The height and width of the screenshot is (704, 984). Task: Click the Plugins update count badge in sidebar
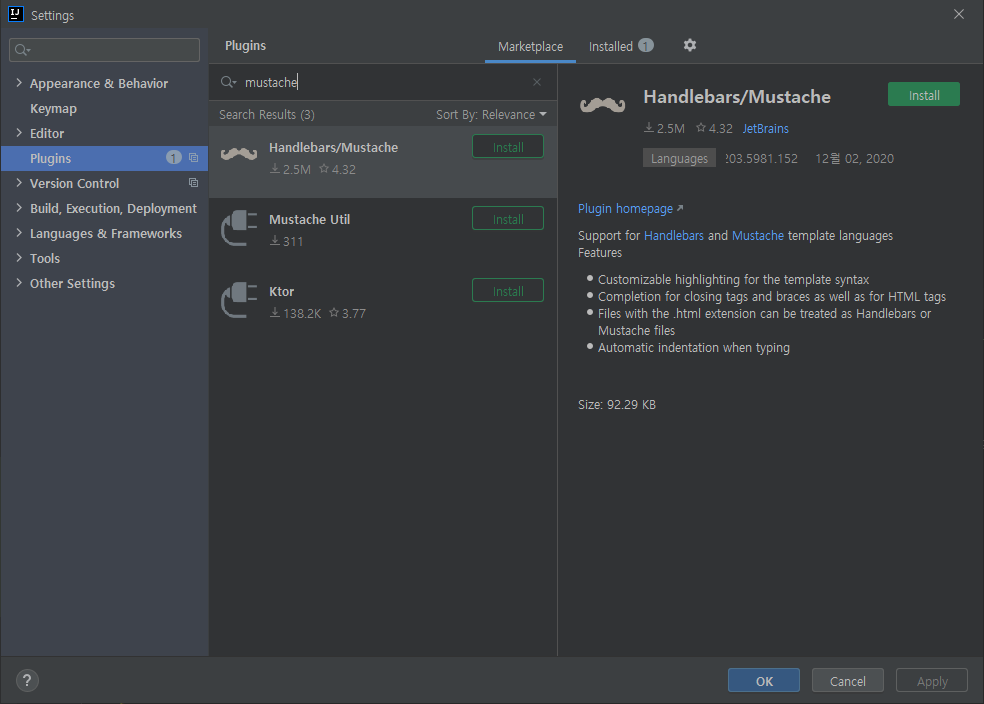coord(174,157)
